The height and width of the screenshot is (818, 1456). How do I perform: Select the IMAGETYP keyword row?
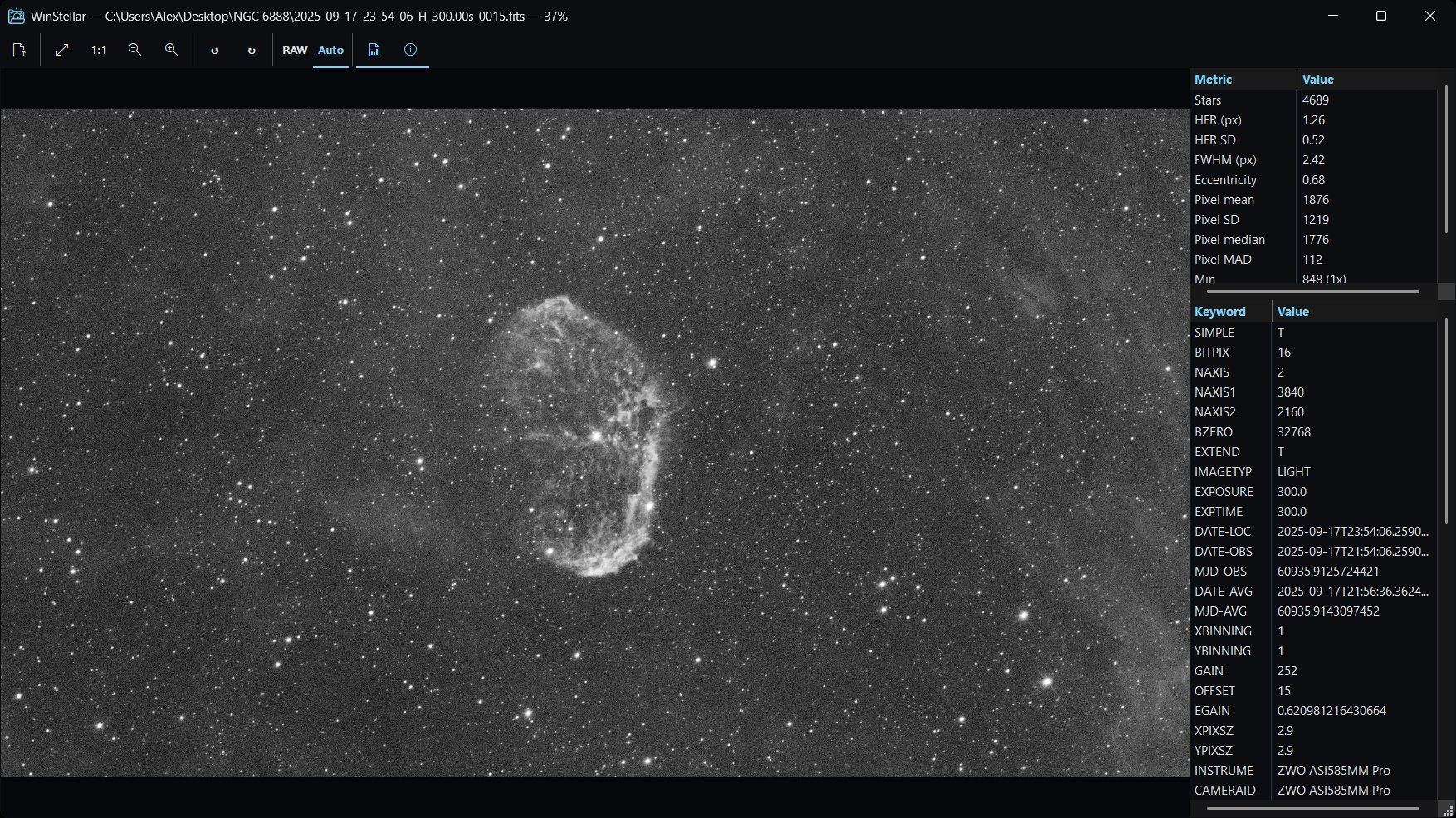tap(1314, 471)
